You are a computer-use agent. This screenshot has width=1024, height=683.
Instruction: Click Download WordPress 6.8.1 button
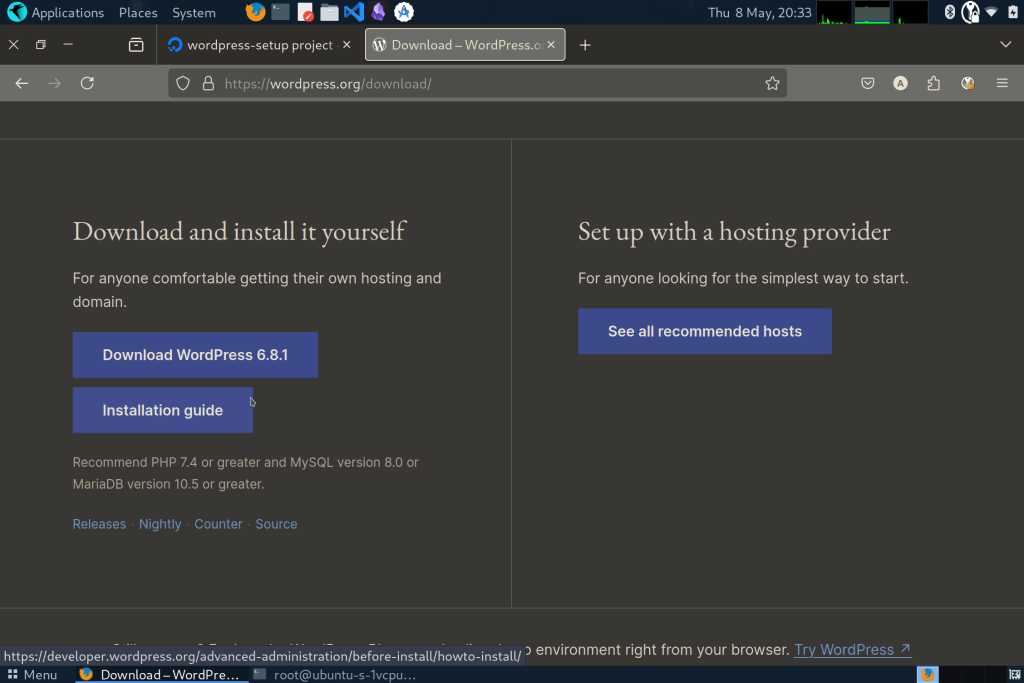click(x=195, y=355)
